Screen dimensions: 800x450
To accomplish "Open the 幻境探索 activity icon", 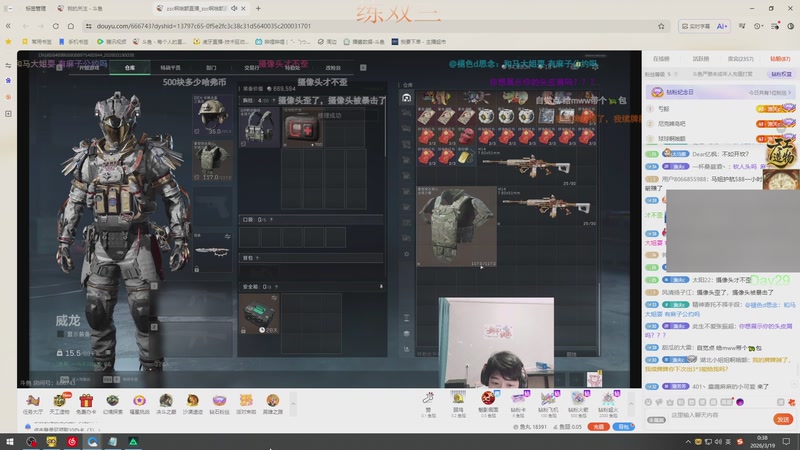I will pyautogui.click(x=112, y=404).
